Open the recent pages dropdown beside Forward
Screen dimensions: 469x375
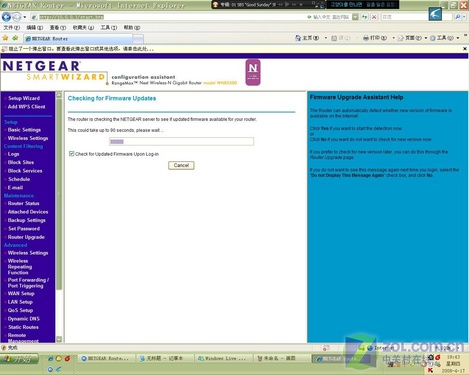[25, 17]
